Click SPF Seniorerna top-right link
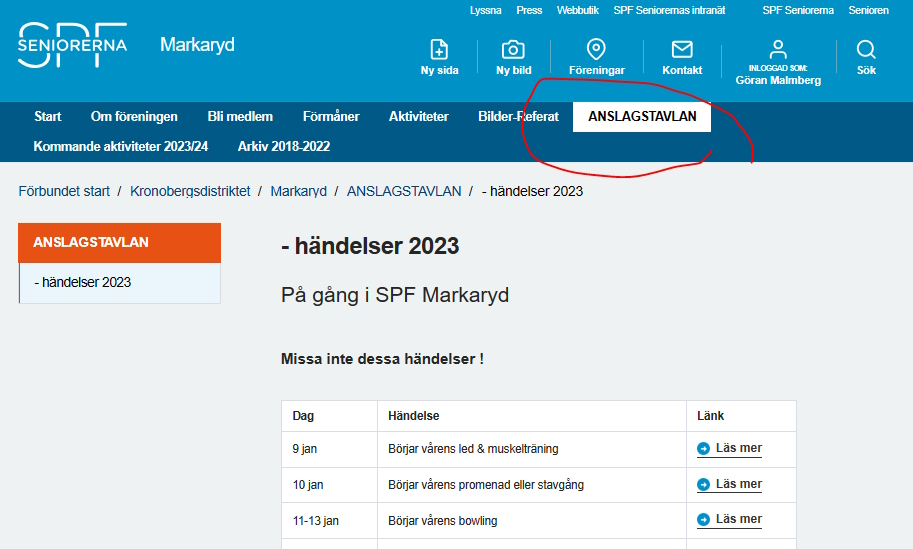913x549 pixels. point(798,10)
